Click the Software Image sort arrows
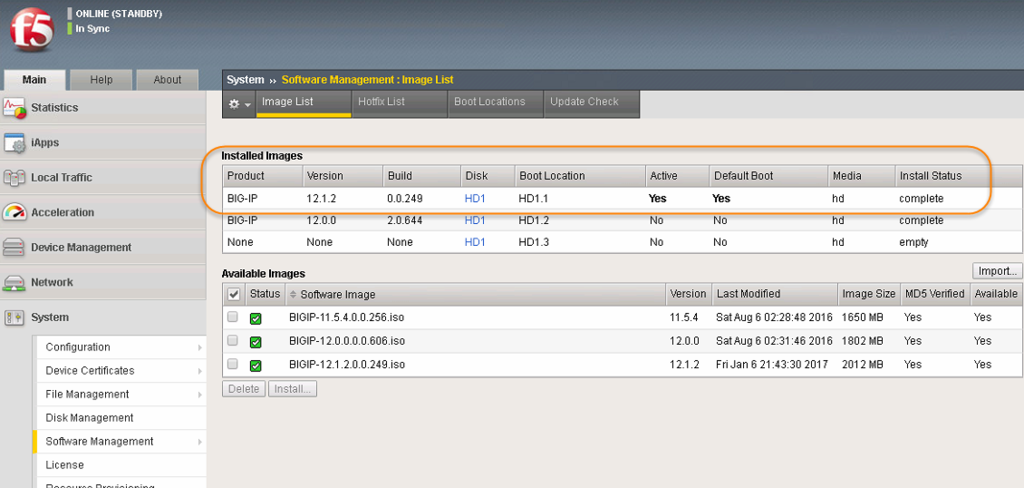 point(293,295)
